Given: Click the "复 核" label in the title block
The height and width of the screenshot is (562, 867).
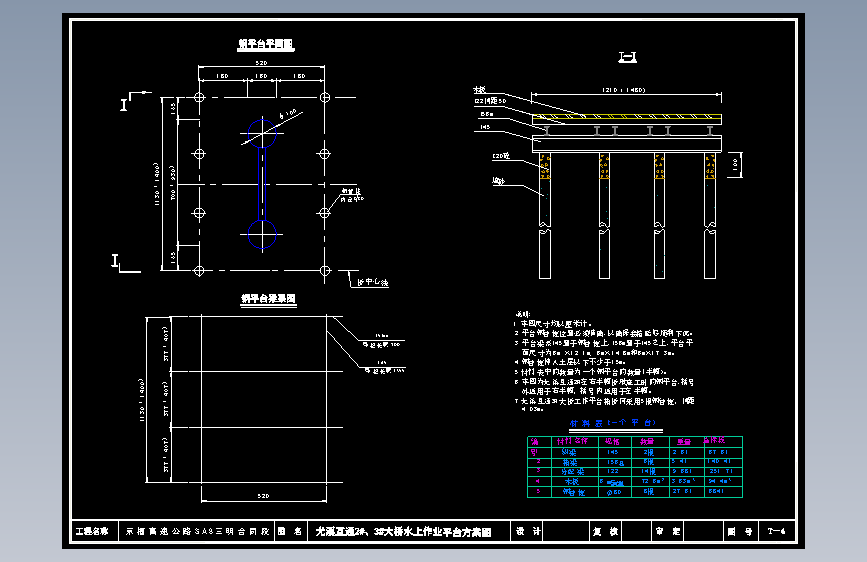Looking at the screenshot, I should pyautogui.click(x=605, y=532).
